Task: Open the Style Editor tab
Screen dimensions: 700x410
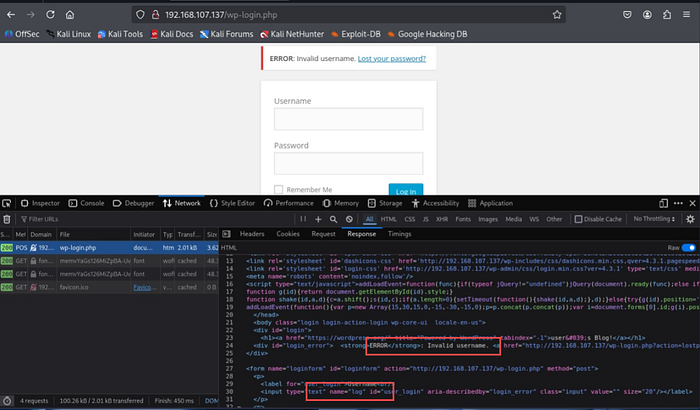Action: click(232, 203)
